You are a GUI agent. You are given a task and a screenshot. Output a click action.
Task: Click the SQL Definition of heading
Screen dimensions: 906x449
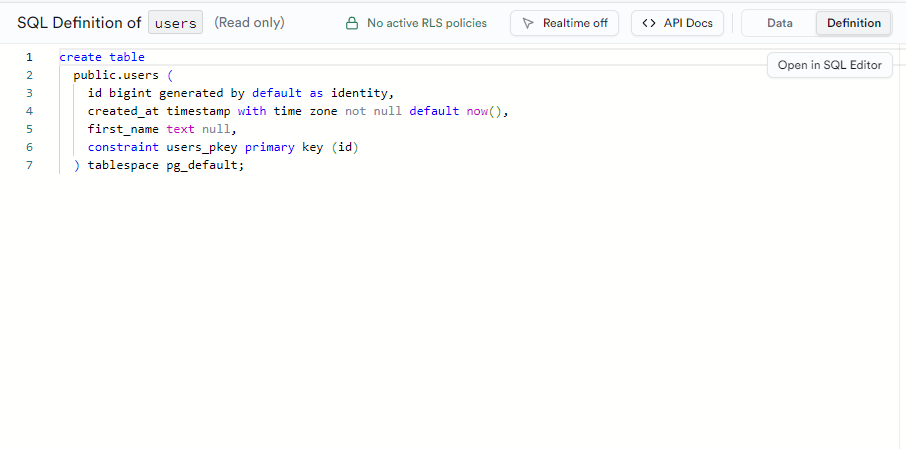click(79, 23)
